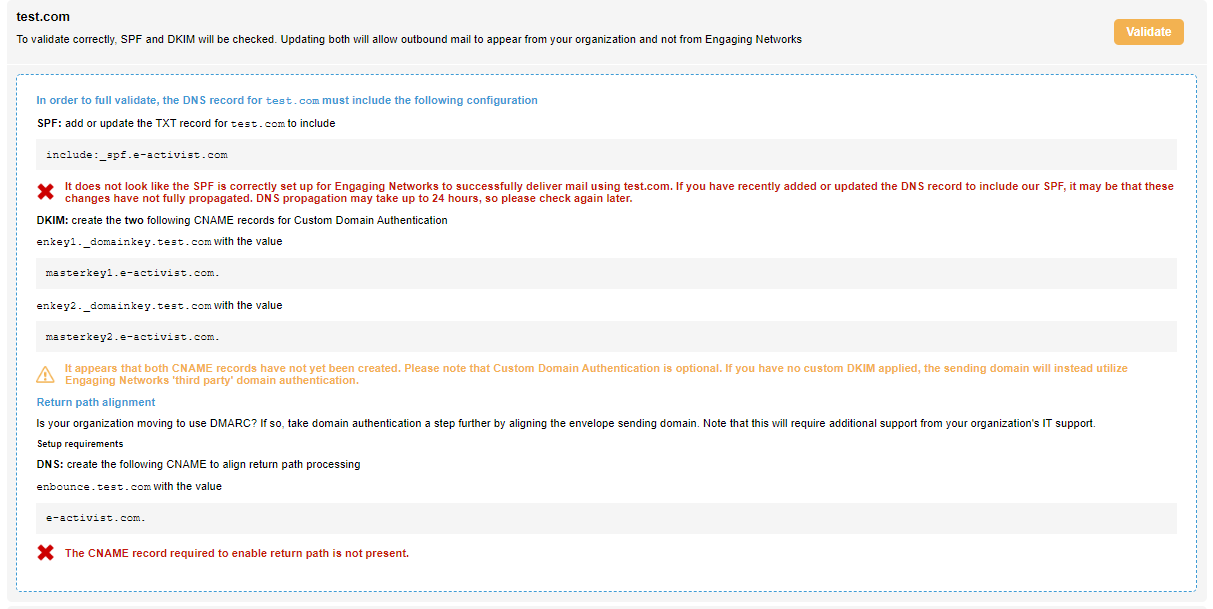This screenshot has height=609, width=1213.
Task: Click the bold DKIM: label
Action: [x=52, y=220]
